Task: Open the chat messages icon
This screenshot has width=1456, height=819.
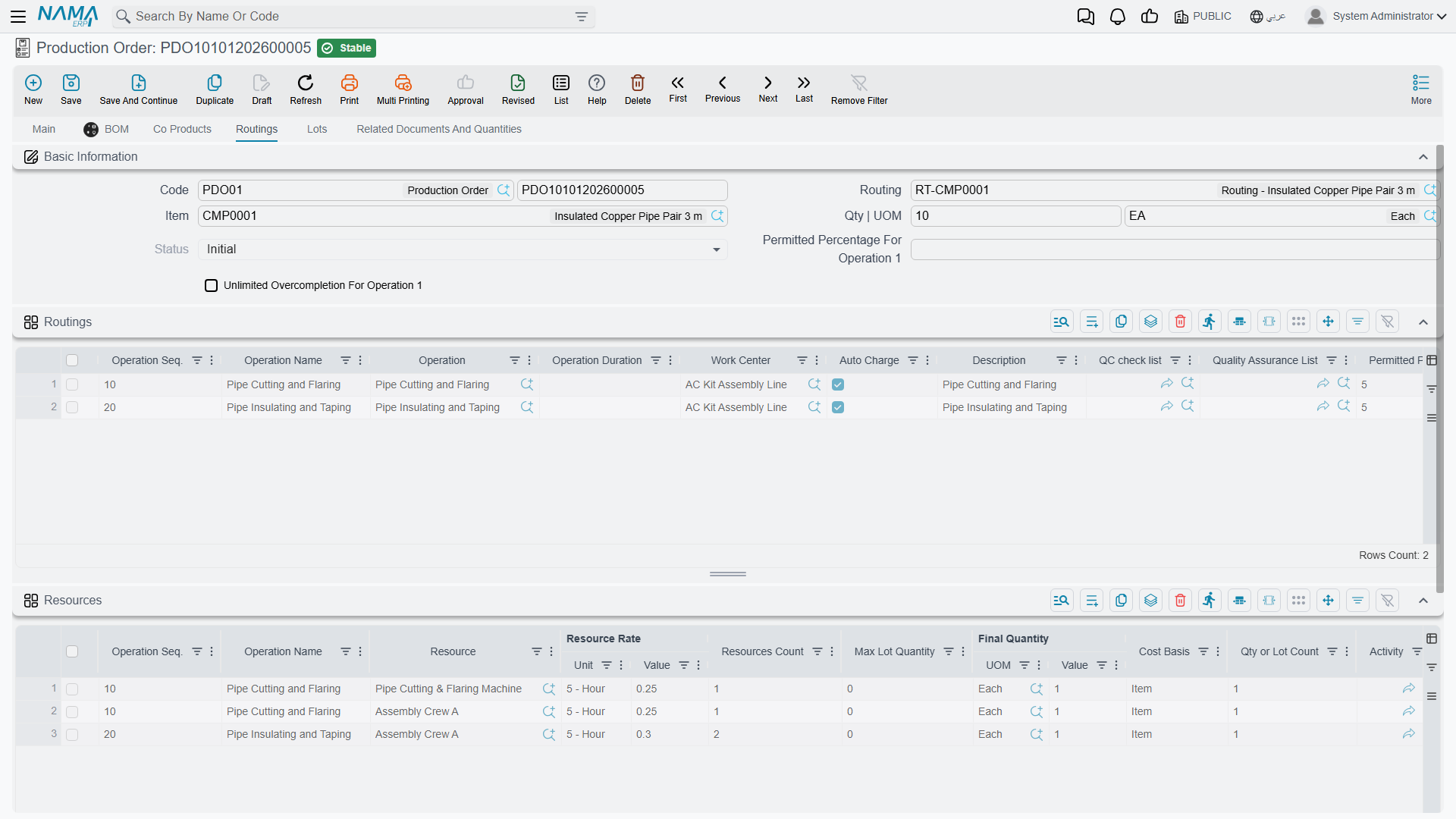Action: tap(1085, 17)
